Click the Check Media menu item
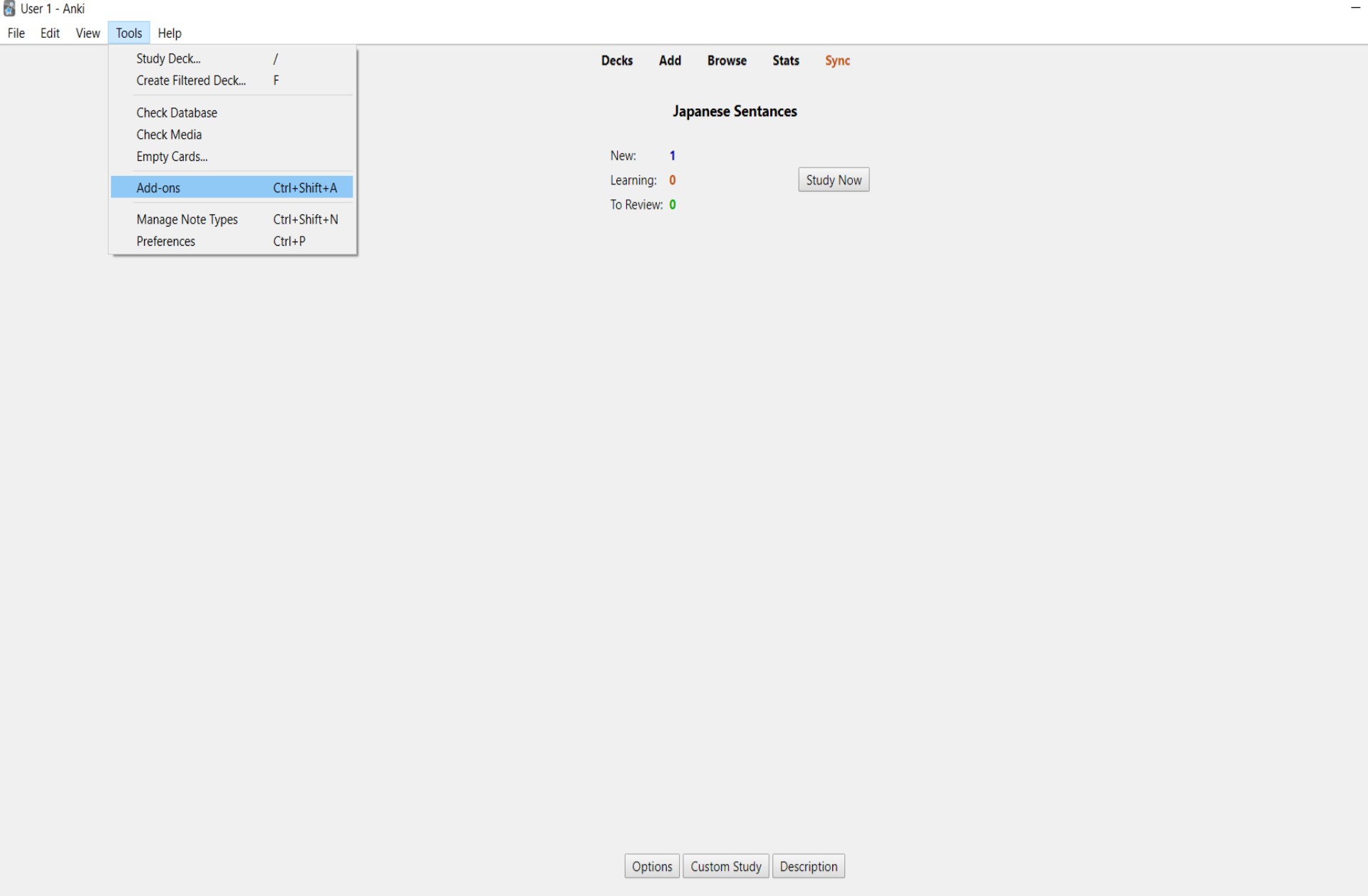Image resolution: width=1368 pixels, height=896 pixels. pyautogui.click(x=169, y=135)
